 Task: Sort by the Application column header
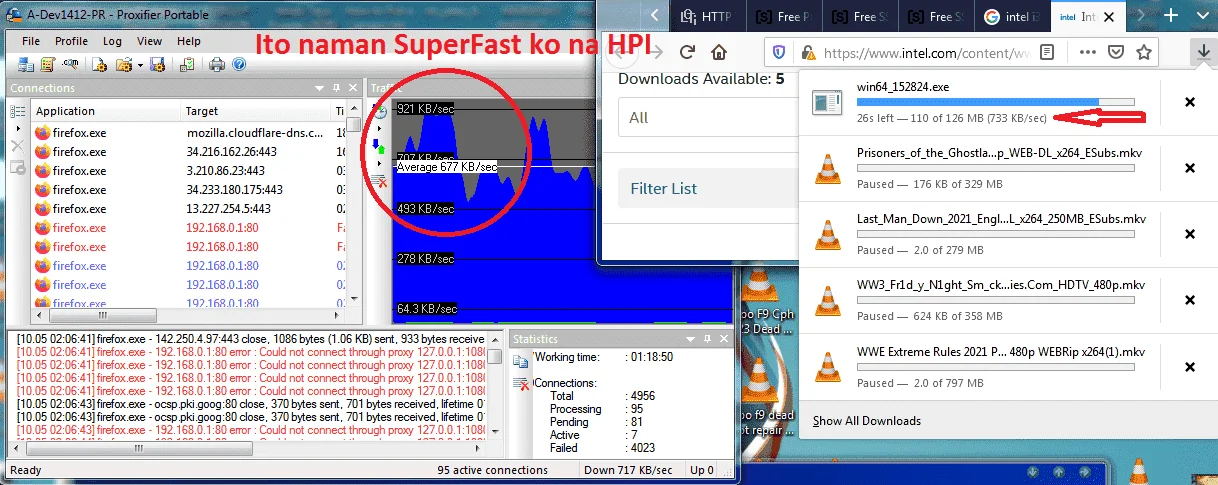pyautogui.click(x=106, y=111)
